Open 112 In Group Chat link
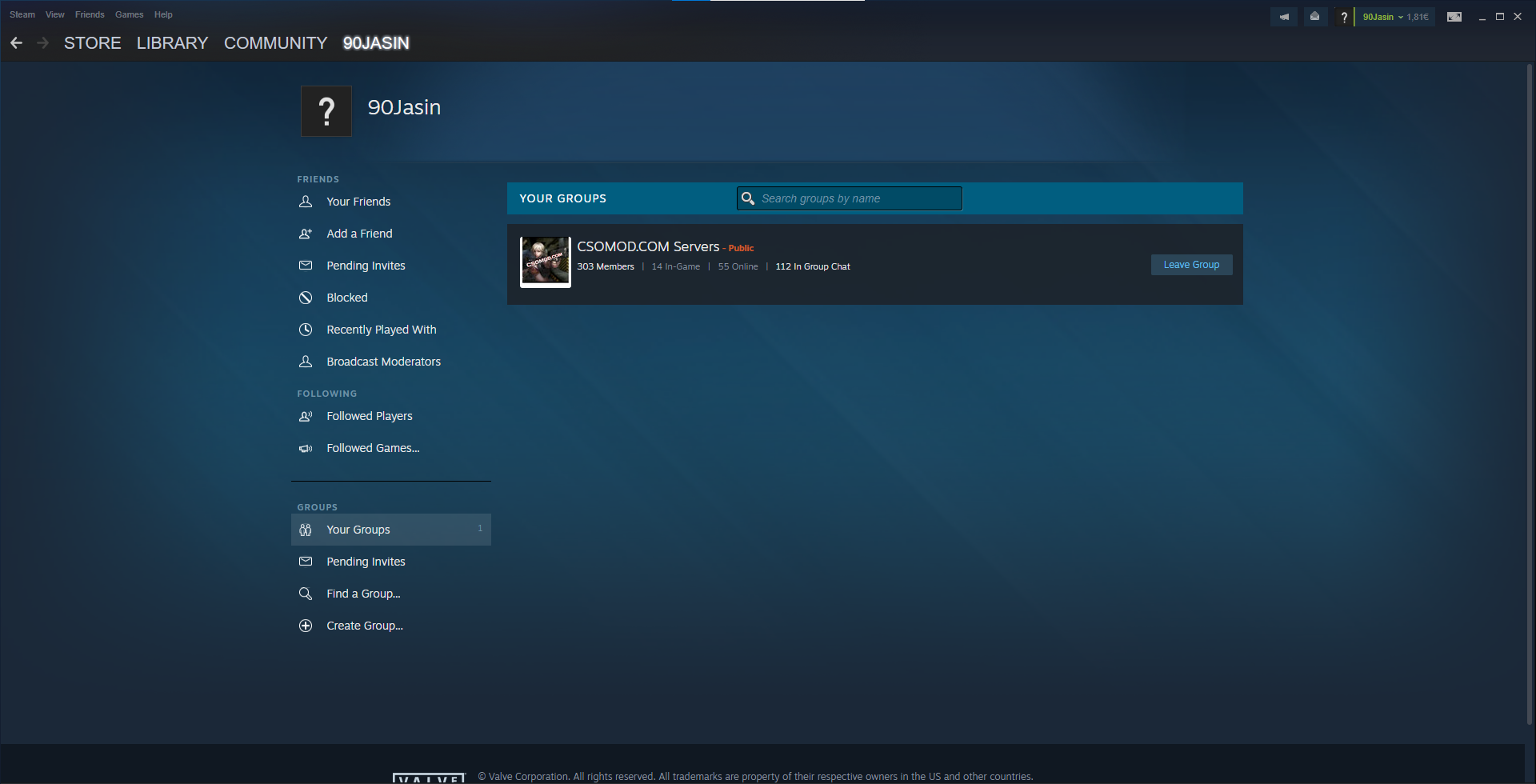1536x784 pixels. [x=813, y=266]
